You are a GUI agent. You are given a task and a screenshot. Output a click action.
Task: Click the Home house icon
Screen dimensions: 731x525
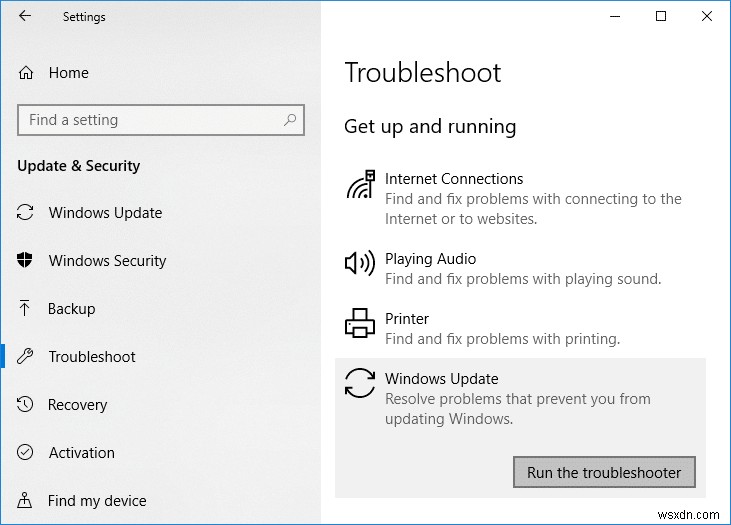[x=27, y=73]
